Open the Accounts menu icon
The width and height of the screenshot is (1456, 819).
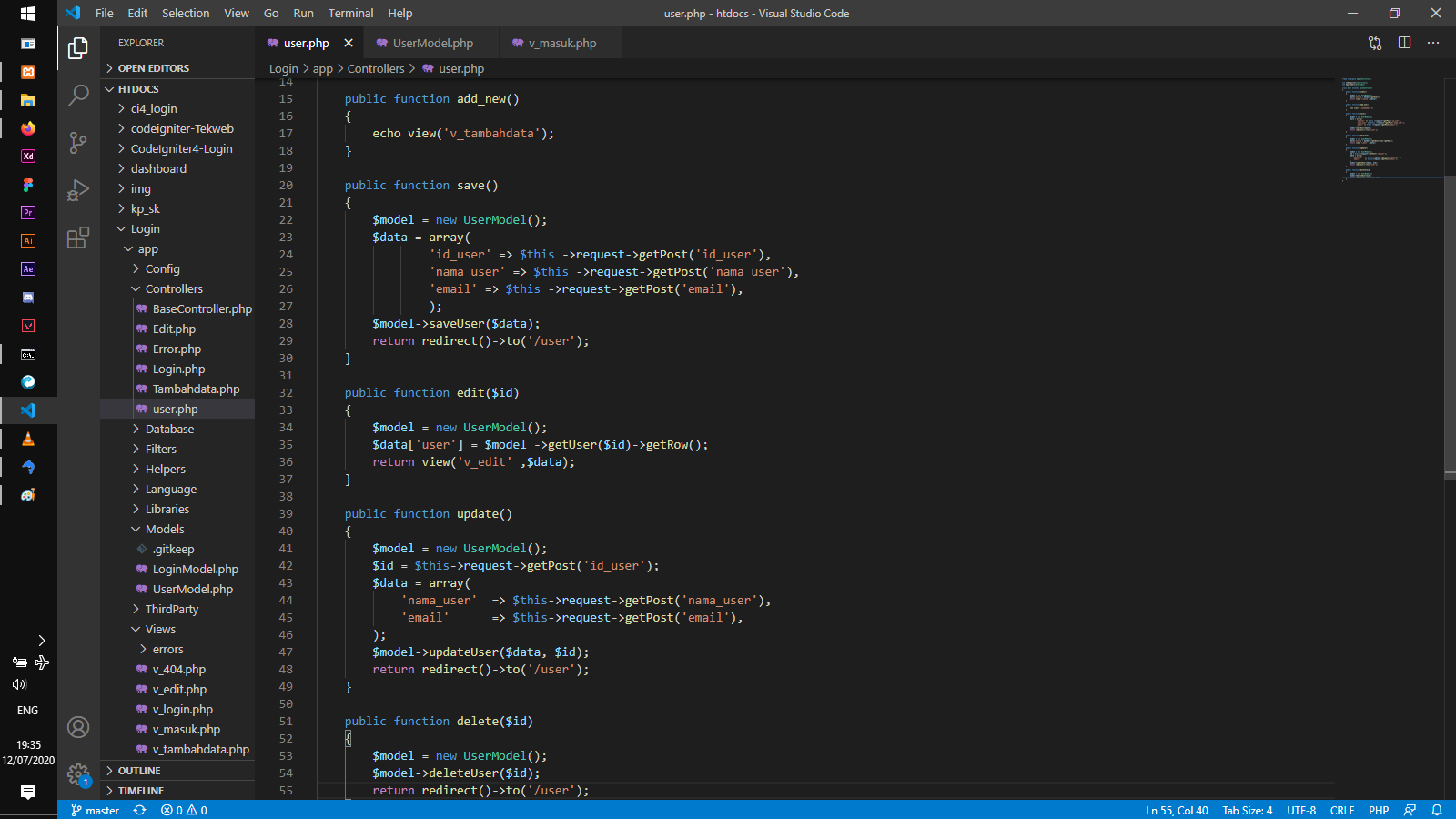point(78,727)
